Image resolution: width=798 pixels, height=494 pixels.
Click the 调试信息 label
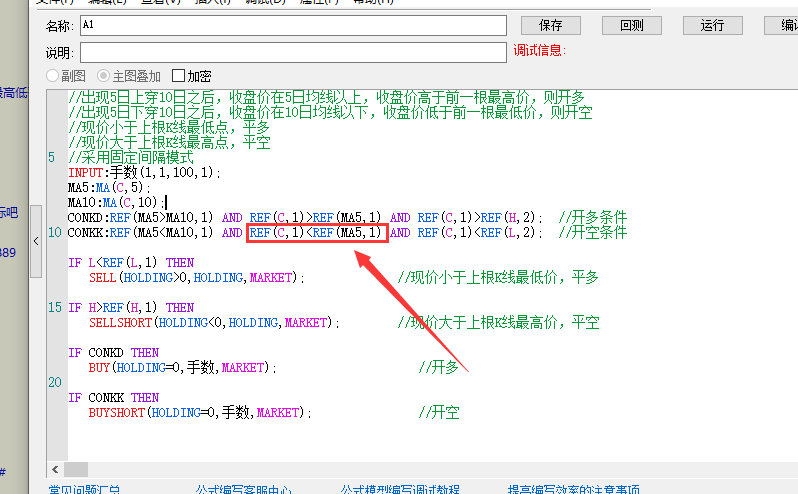pos(539,50)
